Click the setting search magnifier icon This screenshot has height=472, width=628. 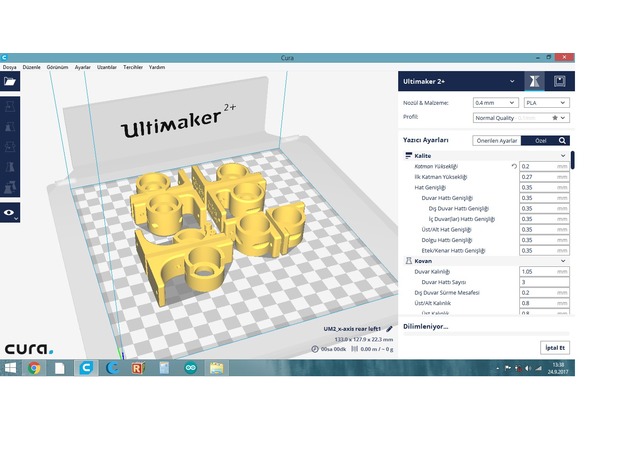point(562,140)
